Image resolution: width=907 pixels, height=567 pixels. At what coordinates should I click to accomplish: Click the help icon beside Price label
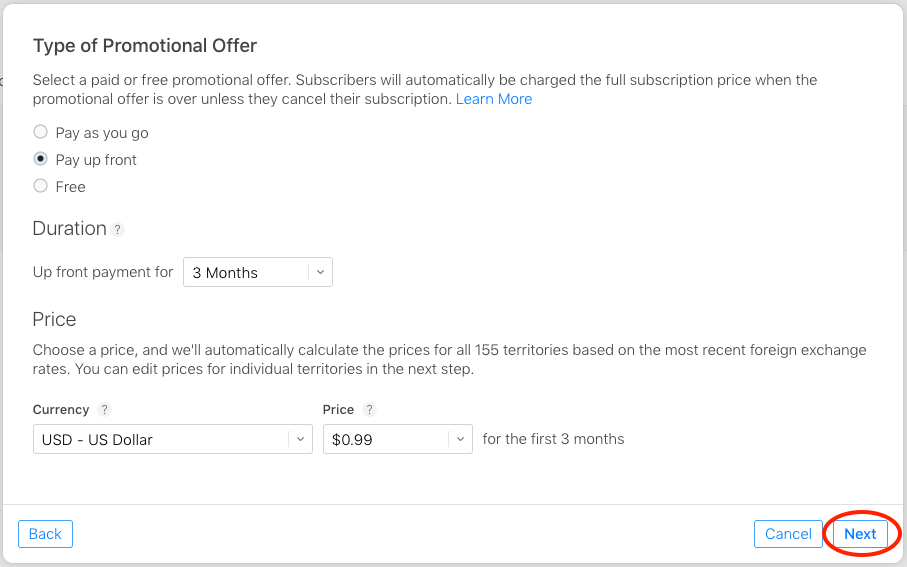coord(369,410)
